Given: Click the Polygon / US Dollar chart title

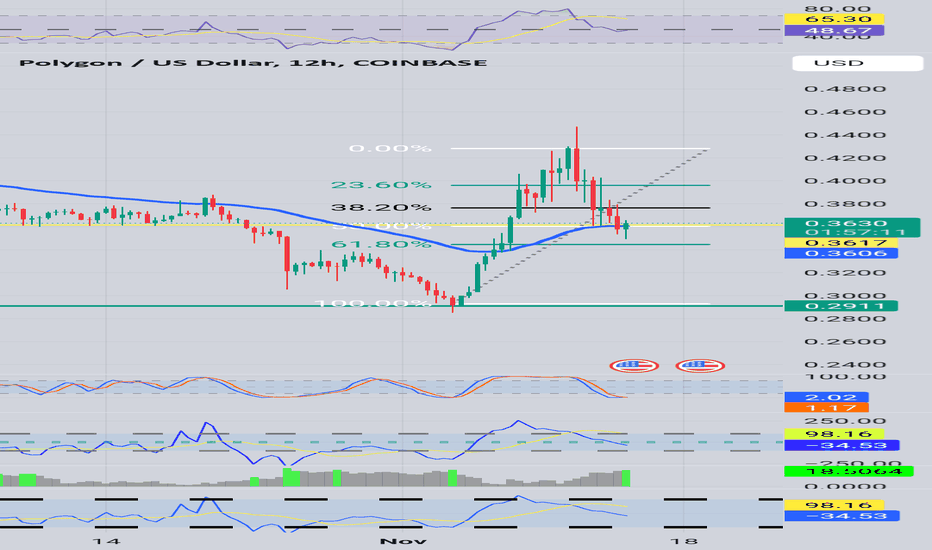Looking at the screenshot, I should (x=253, y=62).
